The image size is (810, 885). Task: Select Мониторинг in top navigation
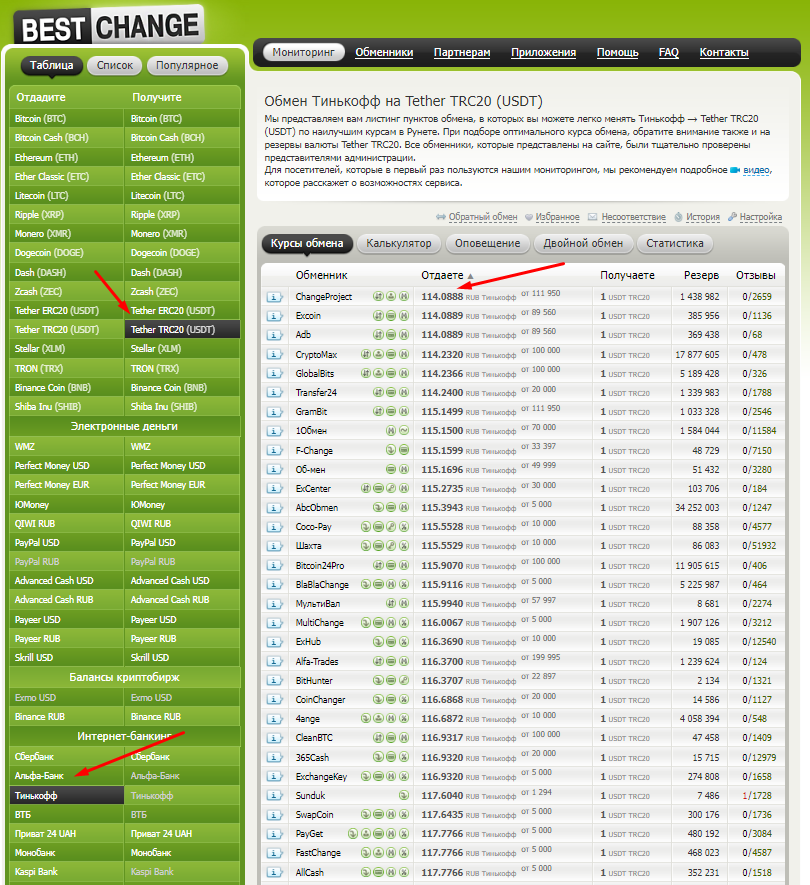point(304,52)
